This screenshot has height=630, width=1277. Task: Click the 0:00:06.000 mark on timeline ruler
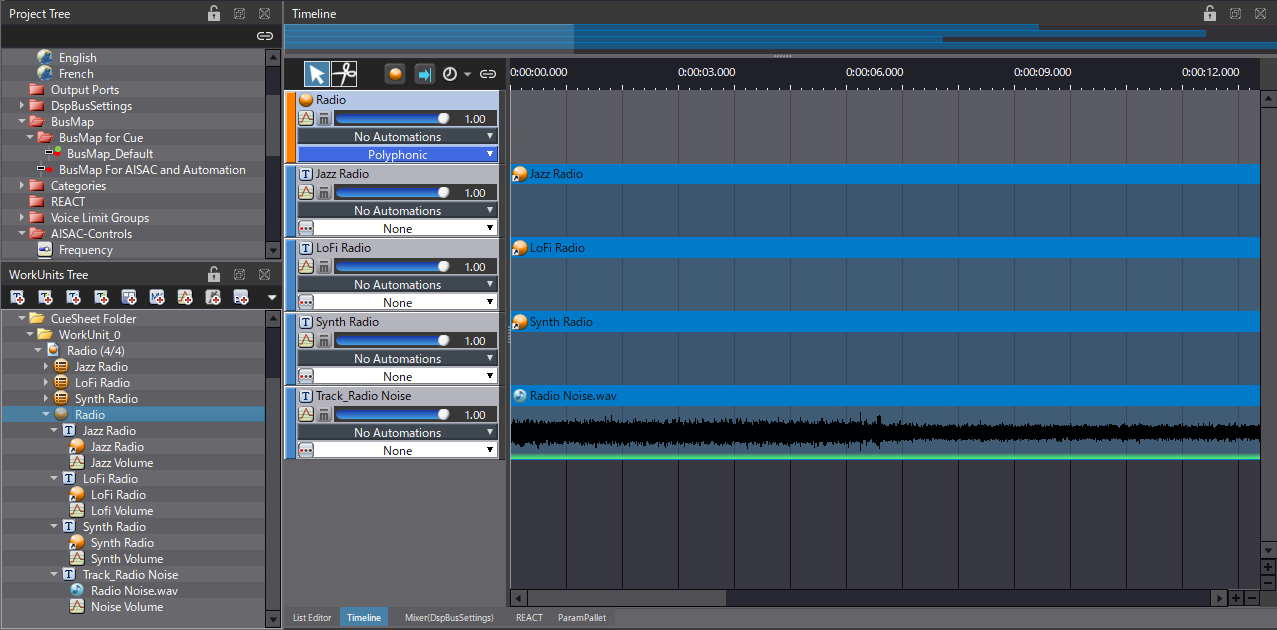click(x=874, y=72)
